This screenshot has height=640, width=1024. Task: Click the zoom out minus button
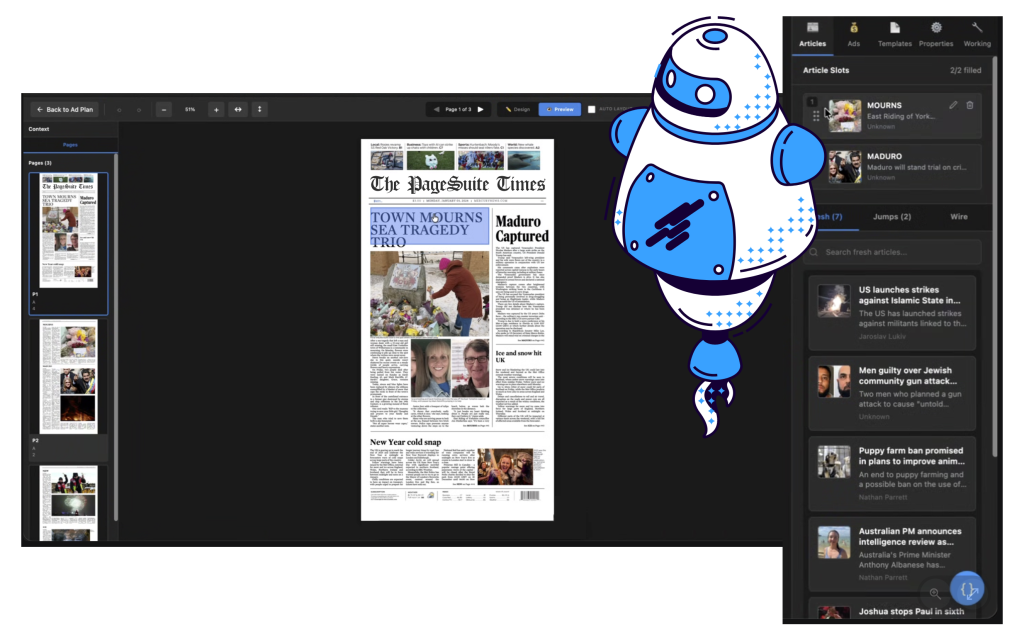pyautogui.click(x=164, y=109)
